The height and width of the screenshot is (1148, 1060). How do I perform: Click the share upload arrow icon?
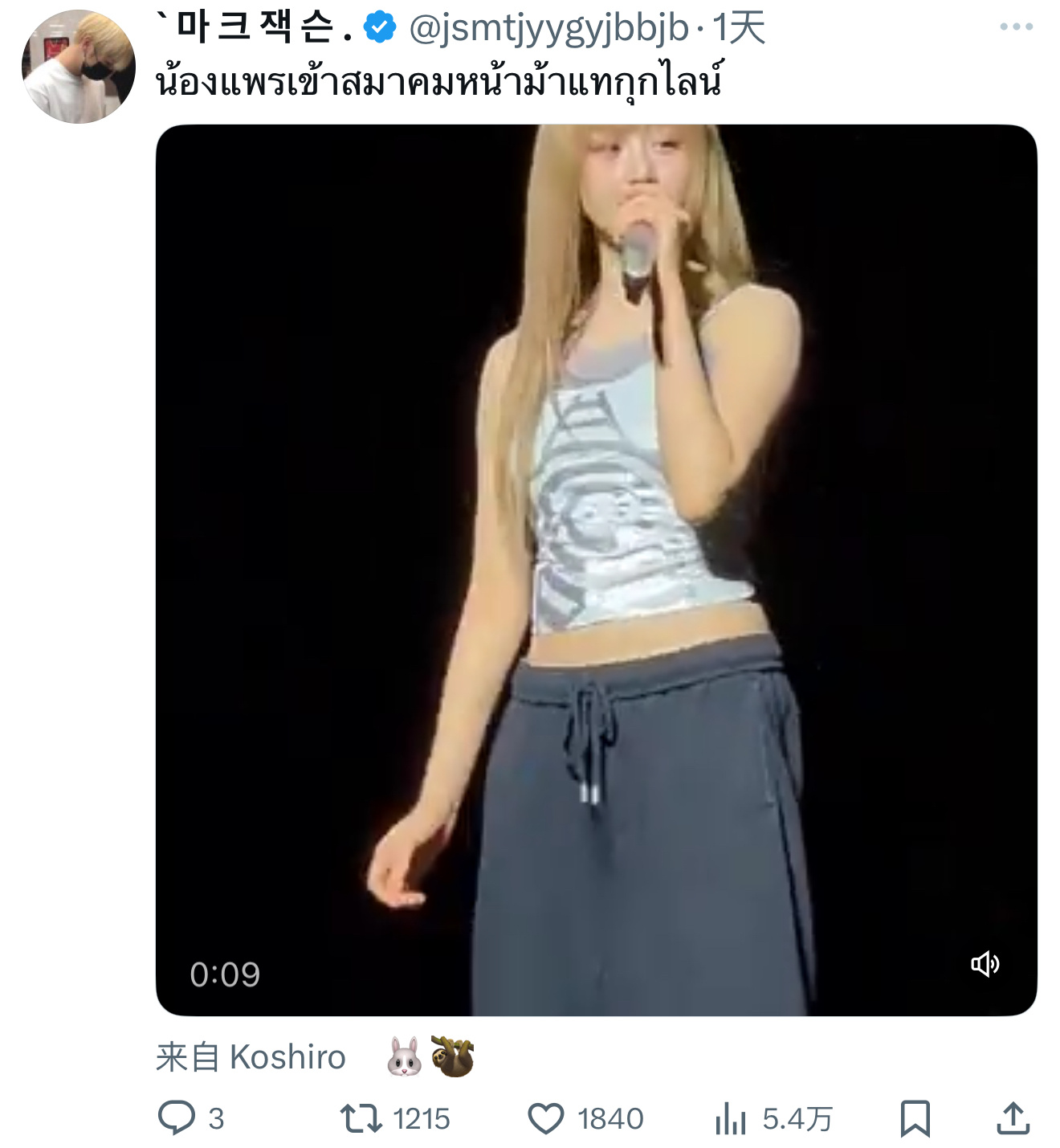[x=1013, y=1117]
